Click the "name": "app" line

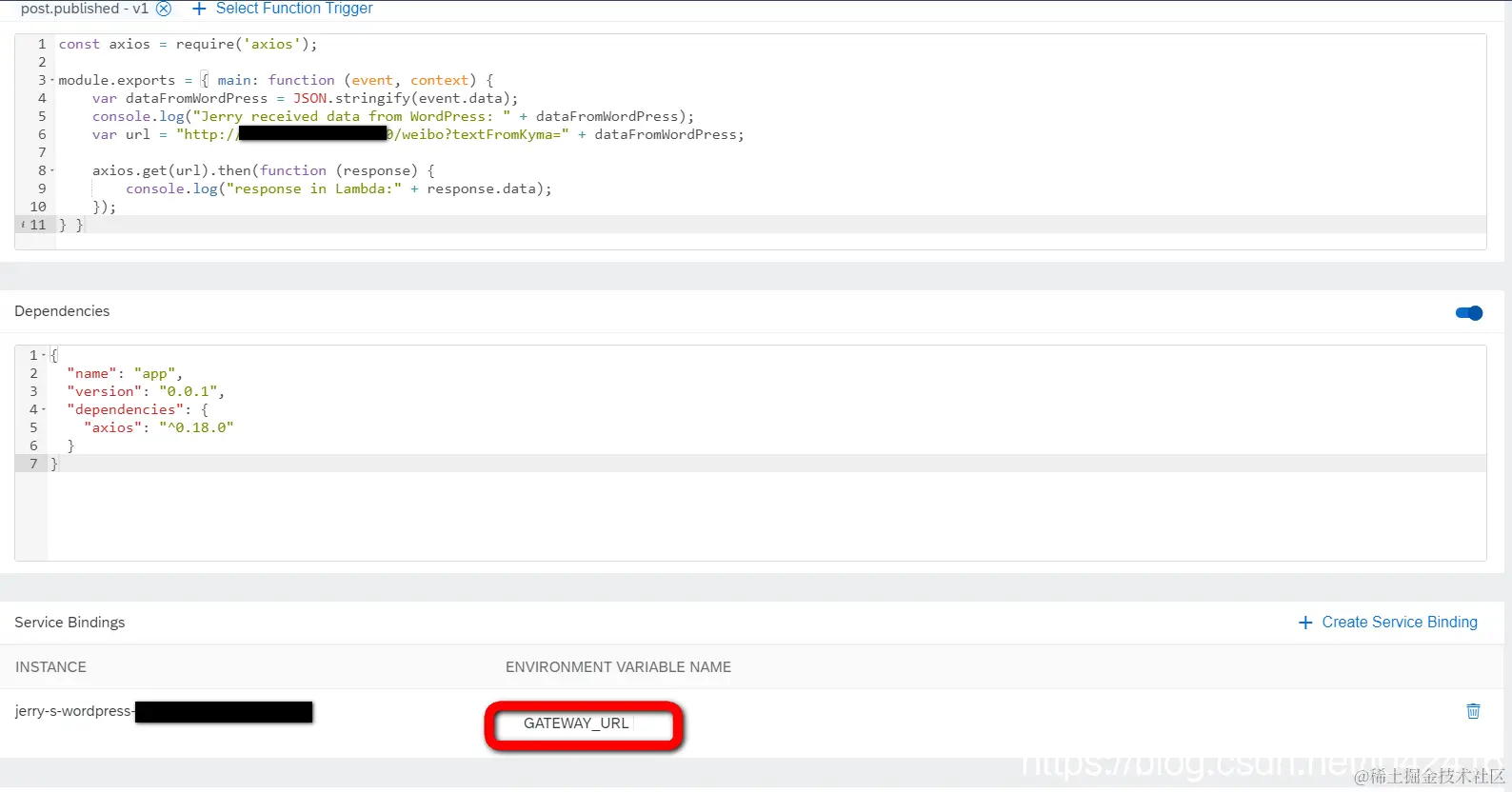pos(125,373)
